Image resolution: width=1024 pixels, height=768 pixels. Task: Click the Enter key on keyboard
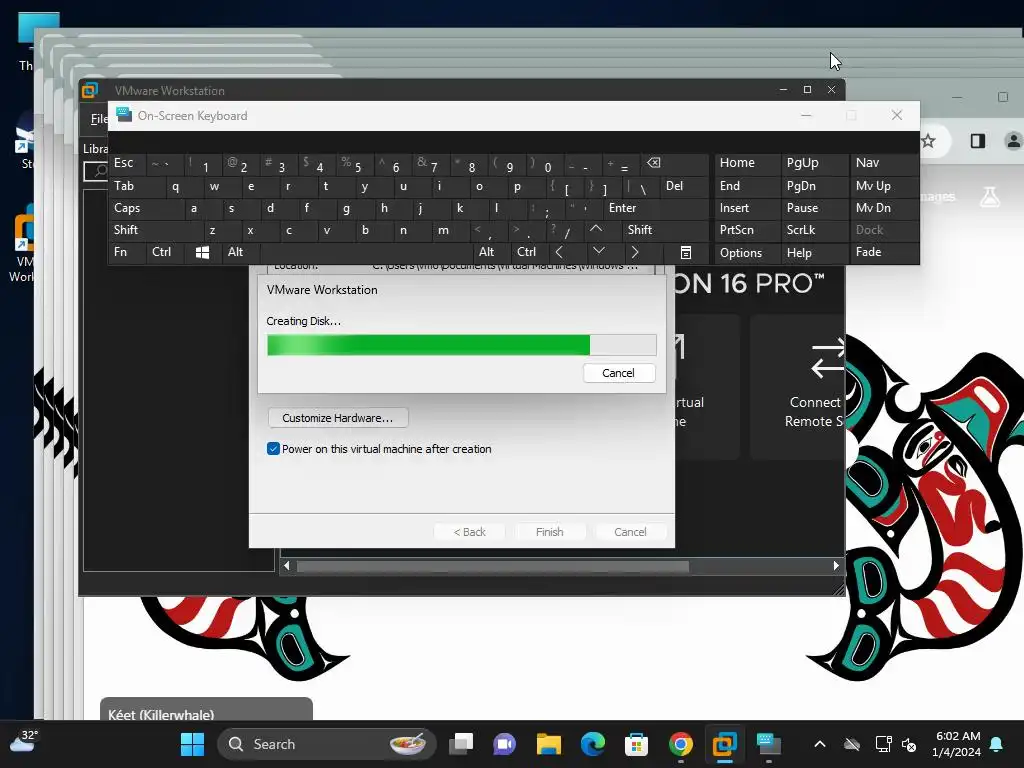pyautogui.click(x=656, y=208)
